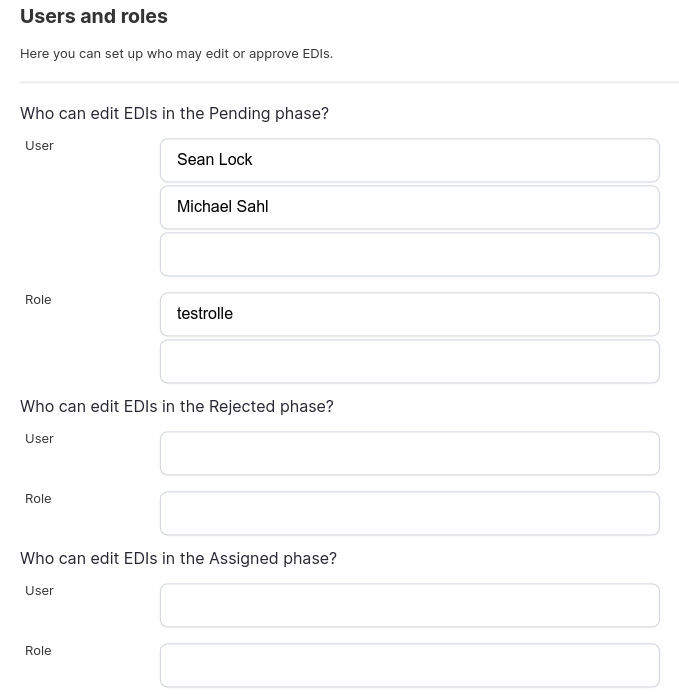Click the User field for Assigned phase
Screen dimensions: 679x696
click(x=409, y=605)
